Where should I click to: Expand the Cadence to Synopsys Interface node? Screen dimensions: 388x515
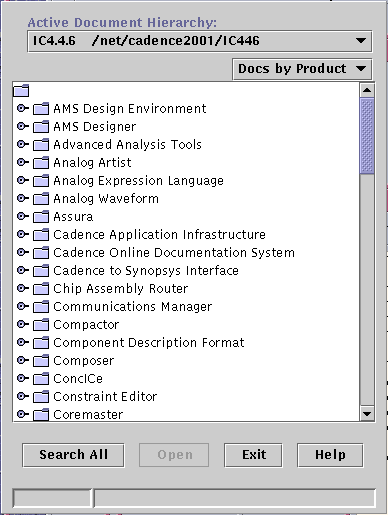(23, 270)
